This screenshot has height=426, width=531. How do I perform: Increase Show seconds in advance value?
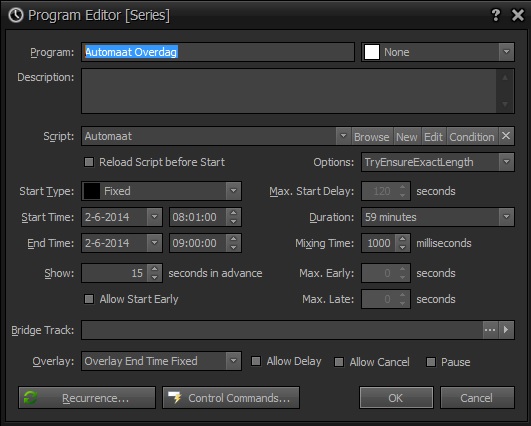(154, 269)
